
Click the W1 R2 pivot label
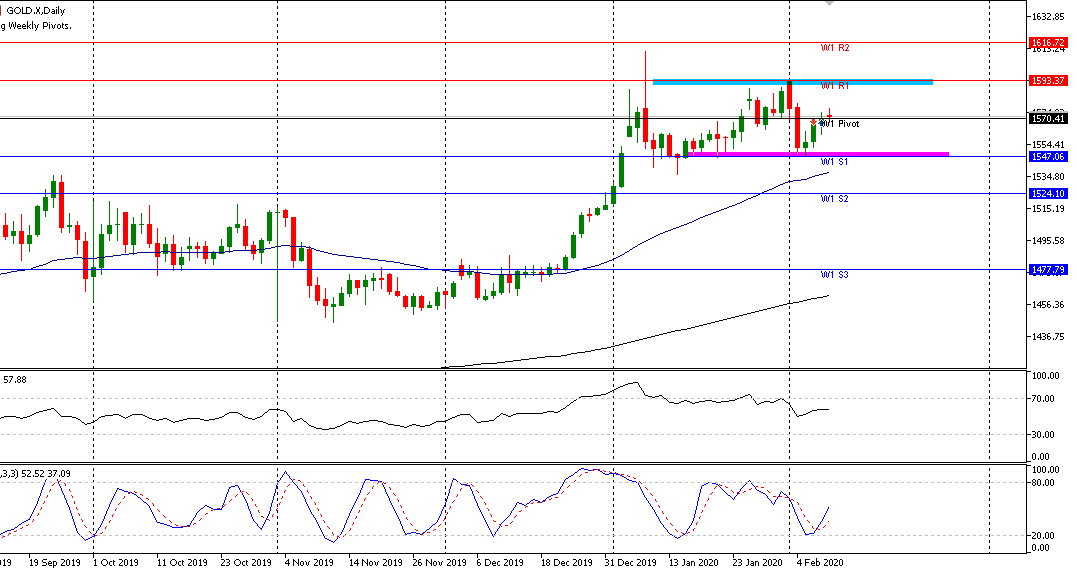click(835, 48)
